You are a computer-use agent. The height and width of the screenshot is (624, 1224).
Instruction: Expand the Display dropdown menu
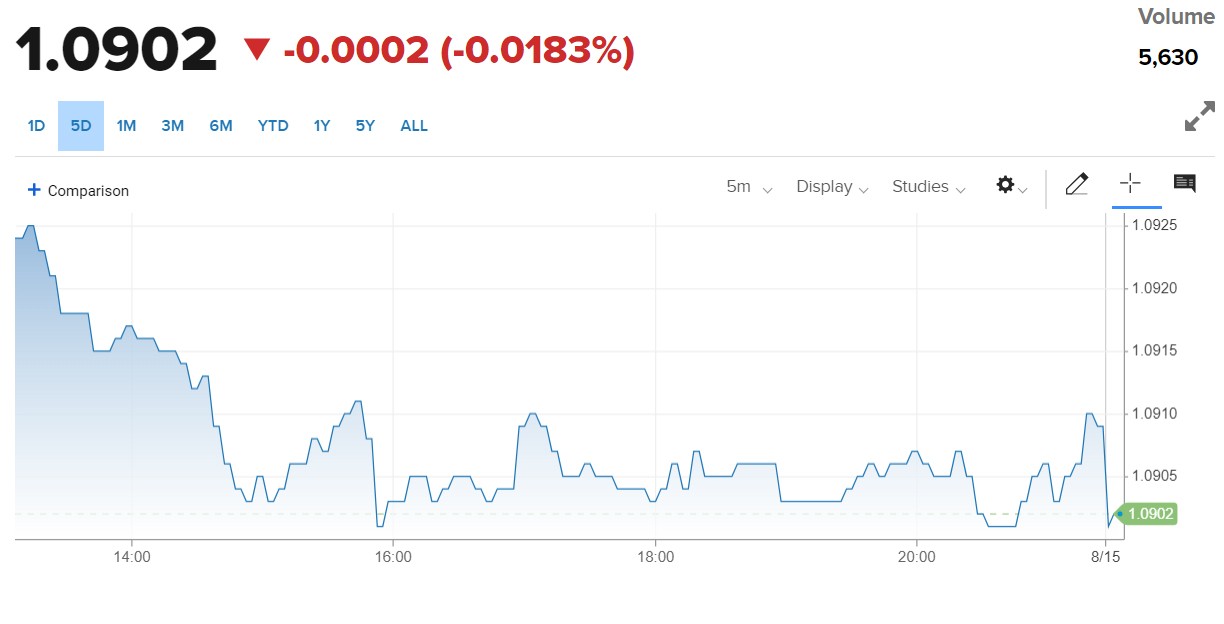[832, 187]
